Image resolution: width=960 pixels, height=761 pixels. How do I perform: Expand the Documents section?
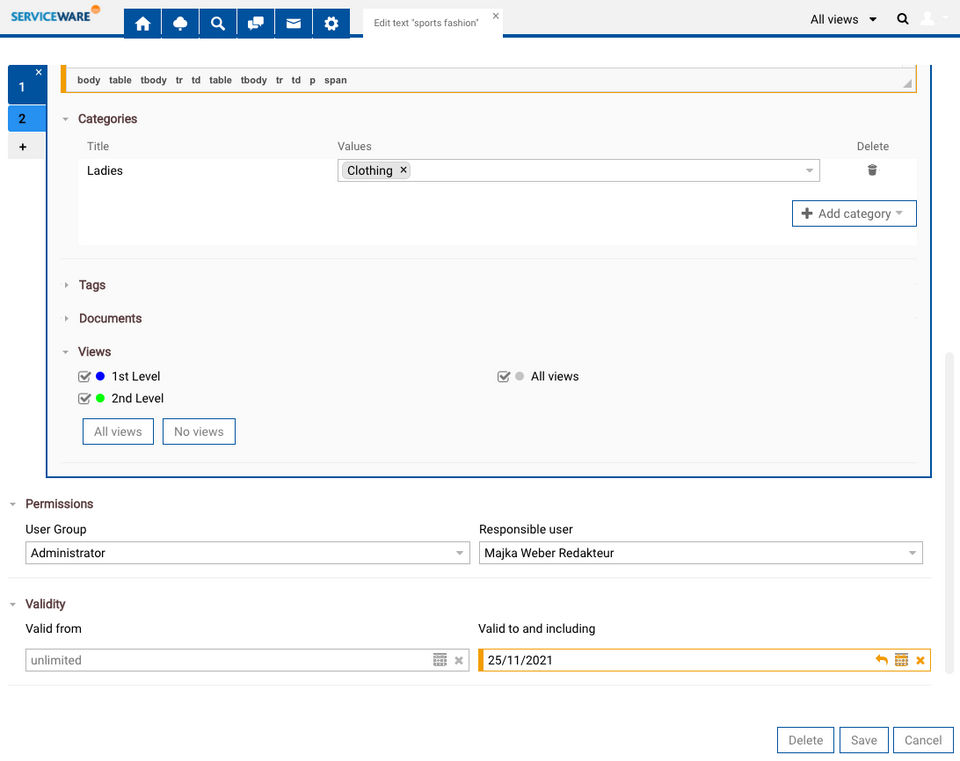click(x=110, y=319)
